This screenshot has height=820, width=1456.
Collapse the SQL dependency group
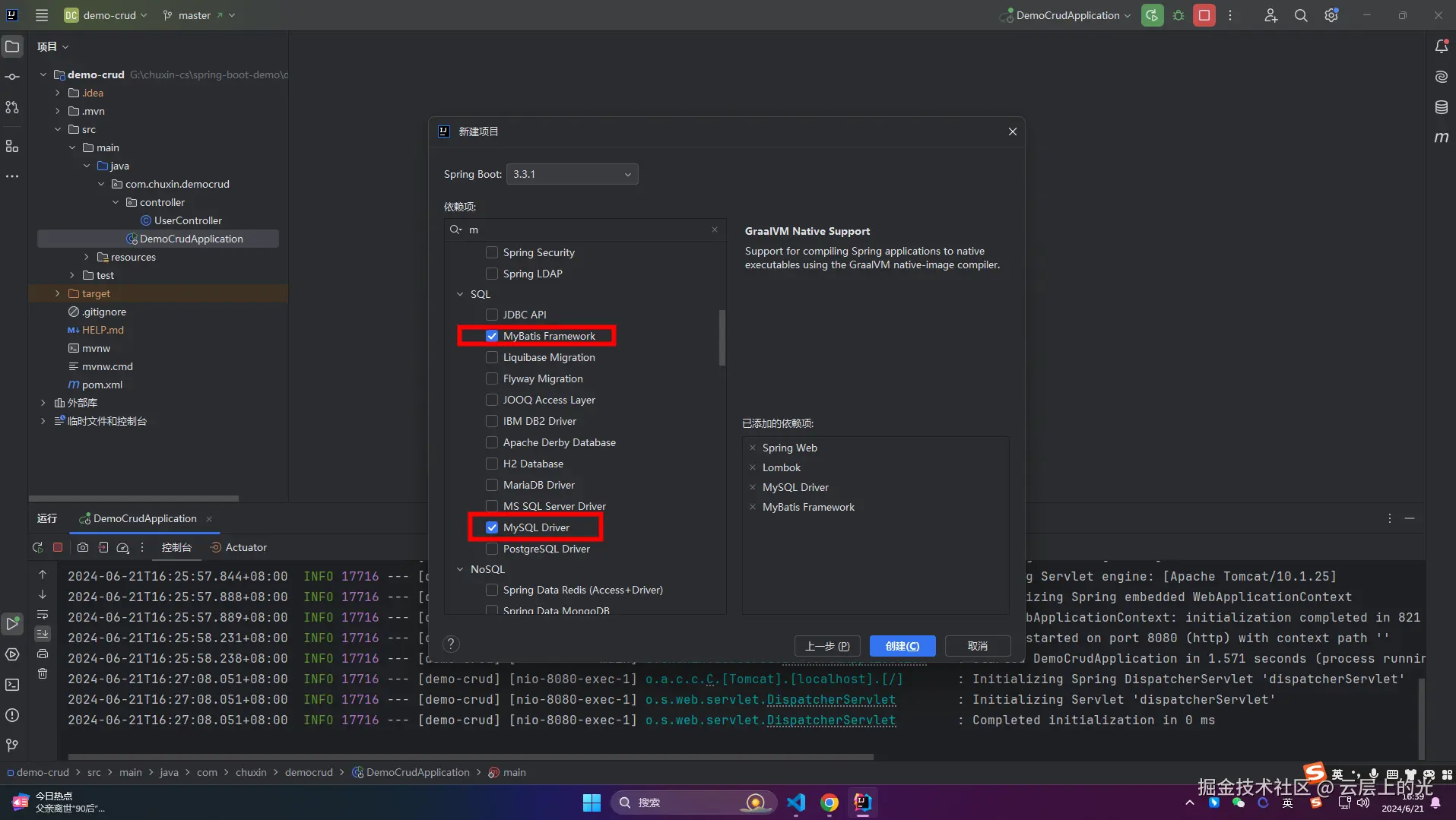click(x=460, y=294)
